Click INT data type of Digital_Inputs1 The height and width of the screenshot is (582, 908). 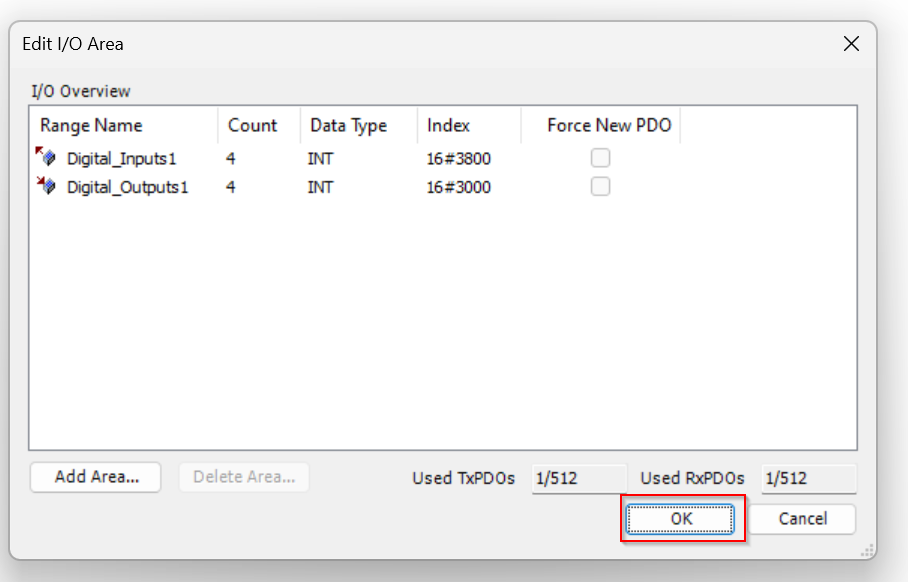(320, 159)
